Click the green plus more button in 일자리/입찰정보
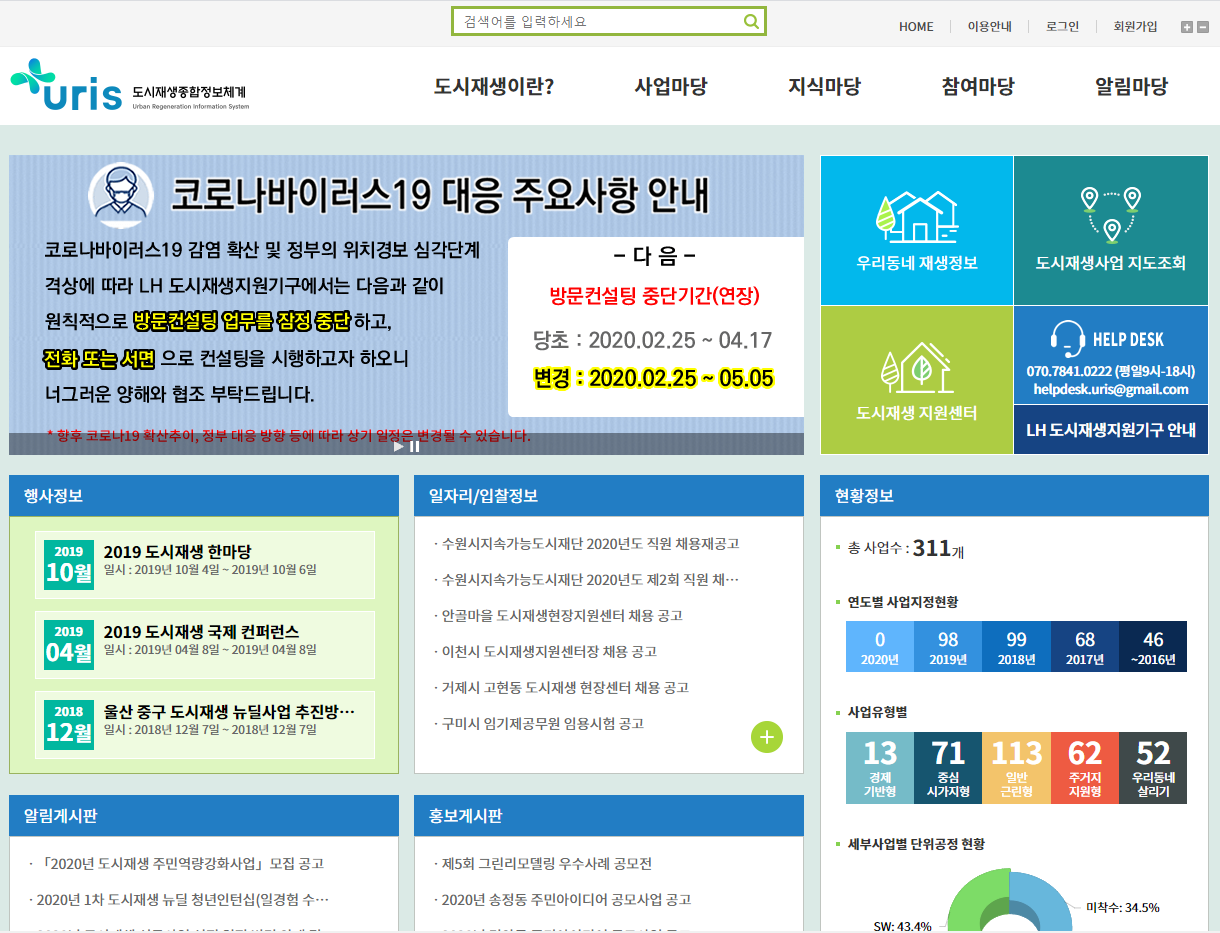1220x933 pixels. 767,738
